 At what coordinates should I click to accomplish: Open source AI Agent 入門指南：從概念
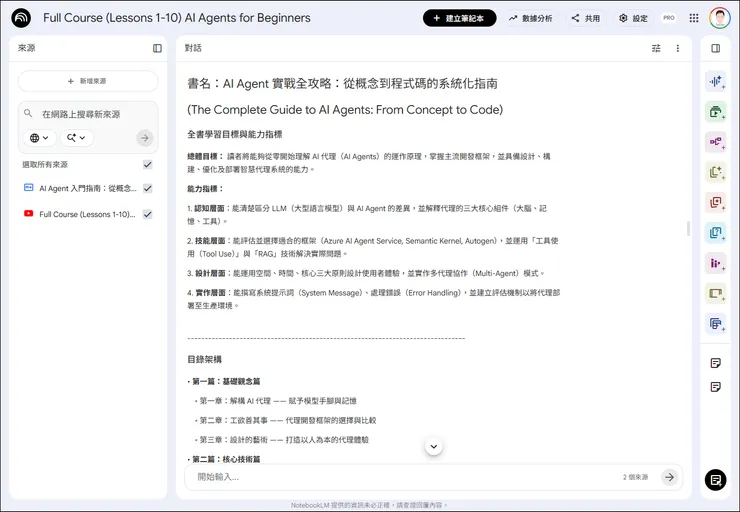point(88,188)
